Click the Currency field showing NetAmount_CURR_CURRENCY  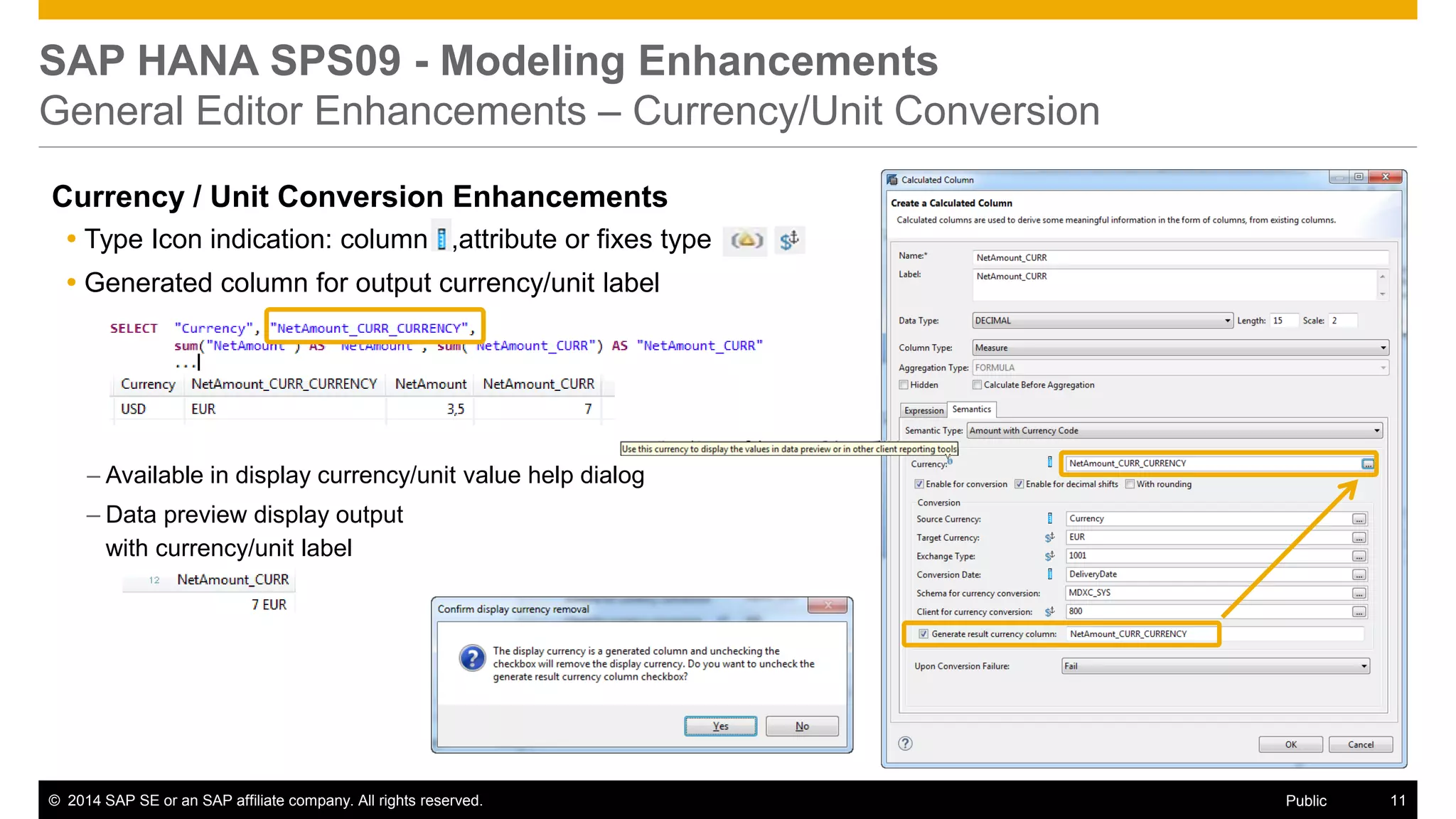[1213, 464]
